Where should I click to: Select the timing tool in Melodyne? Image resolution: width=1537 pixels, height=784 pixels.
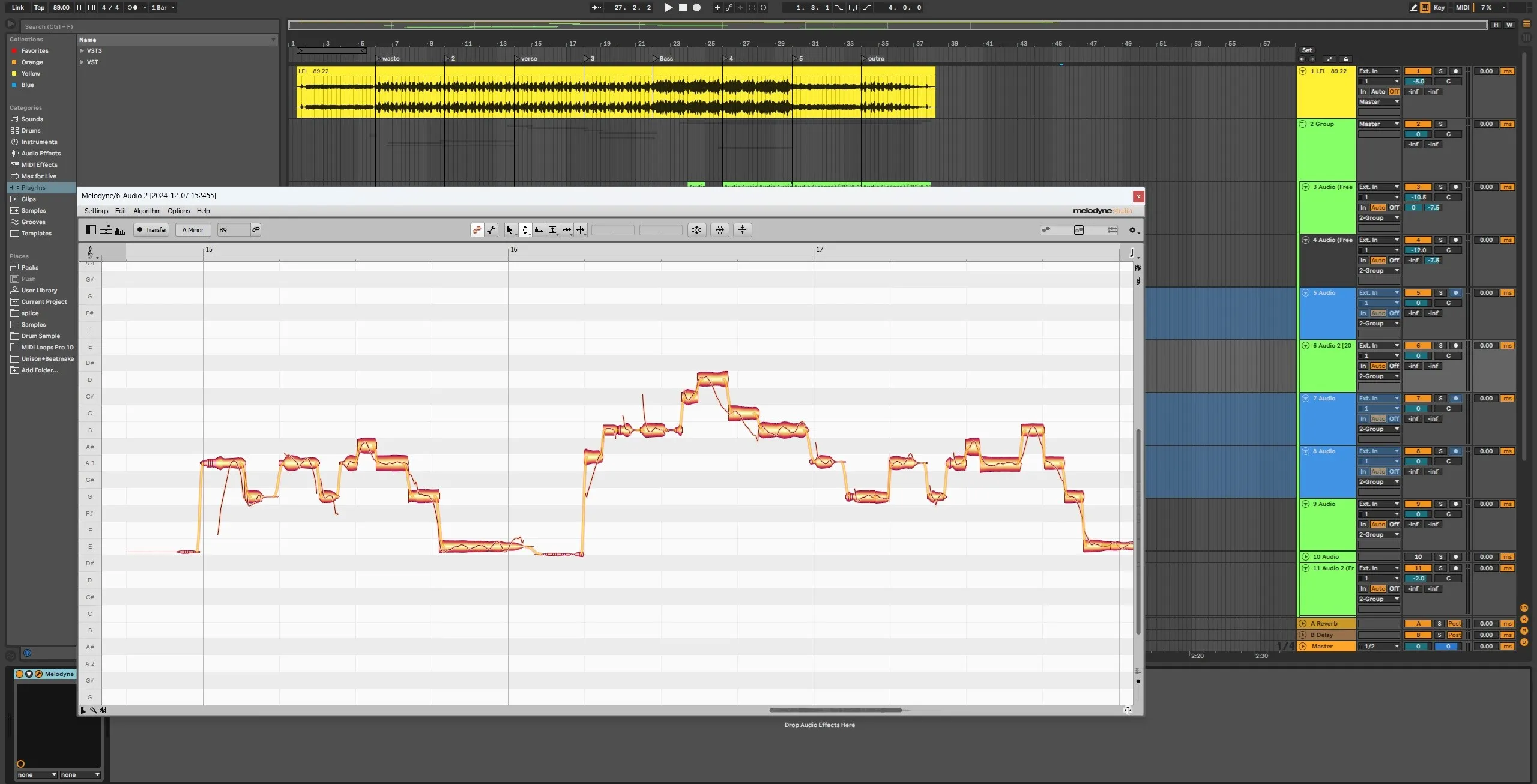coord(567,230)
